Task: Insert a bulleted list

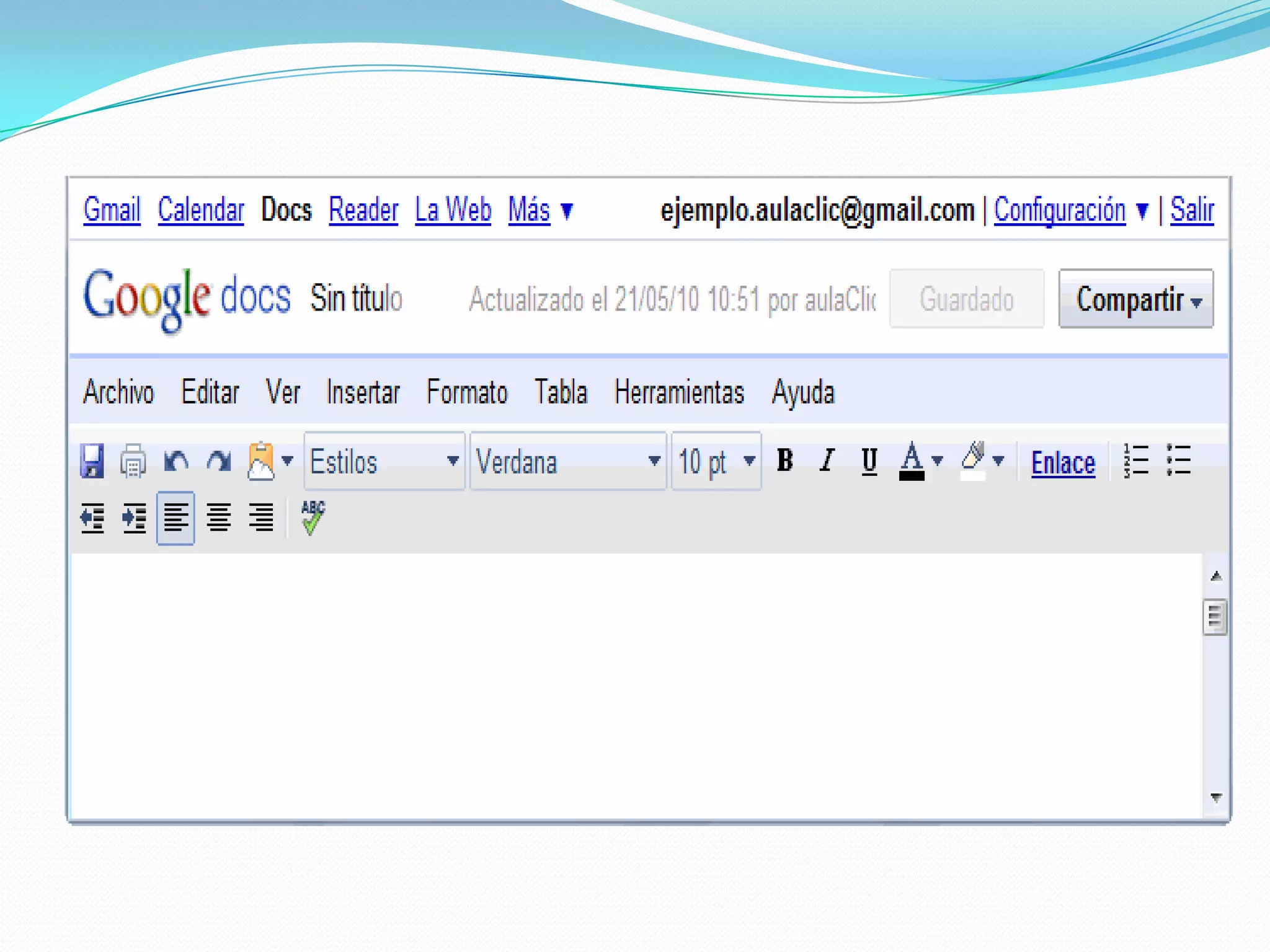Action: (x=1178, y=461)
